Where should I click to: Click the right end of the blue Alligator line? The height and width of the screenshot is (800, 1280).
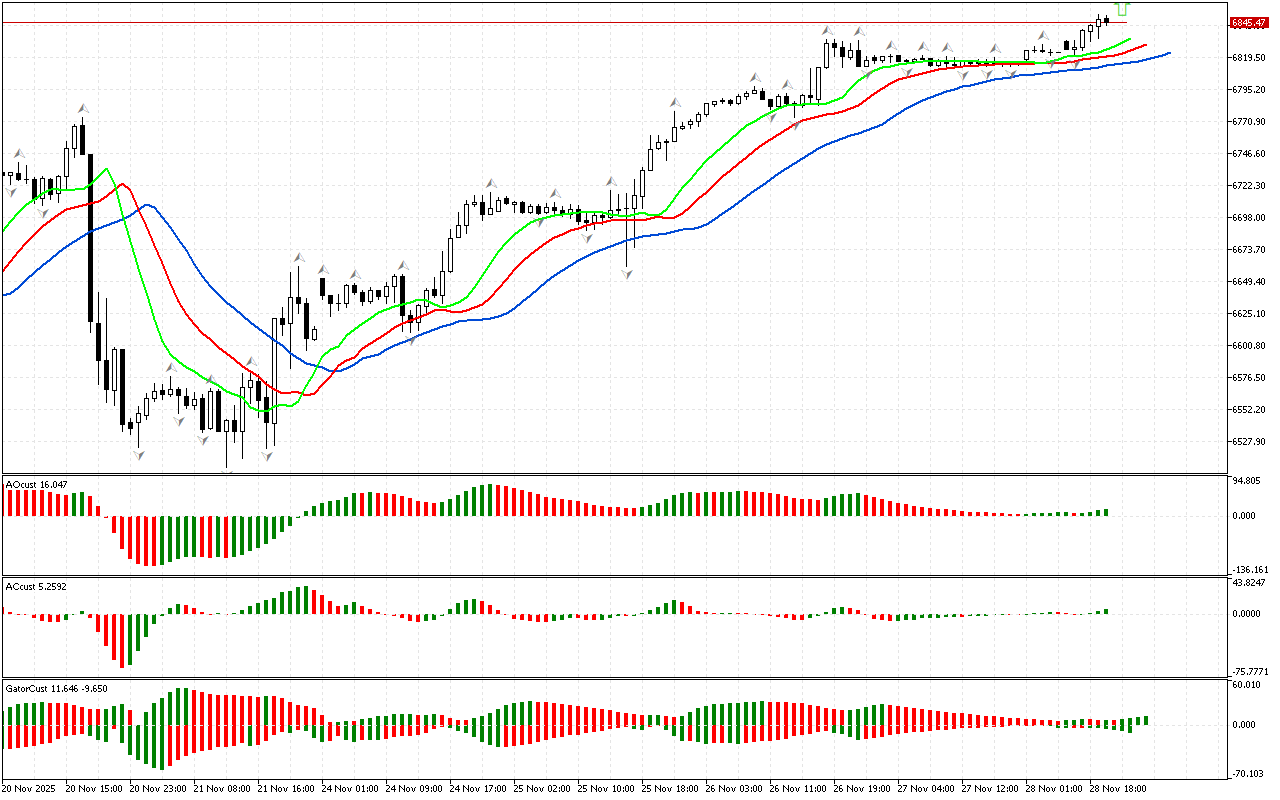click(1168, 53)
